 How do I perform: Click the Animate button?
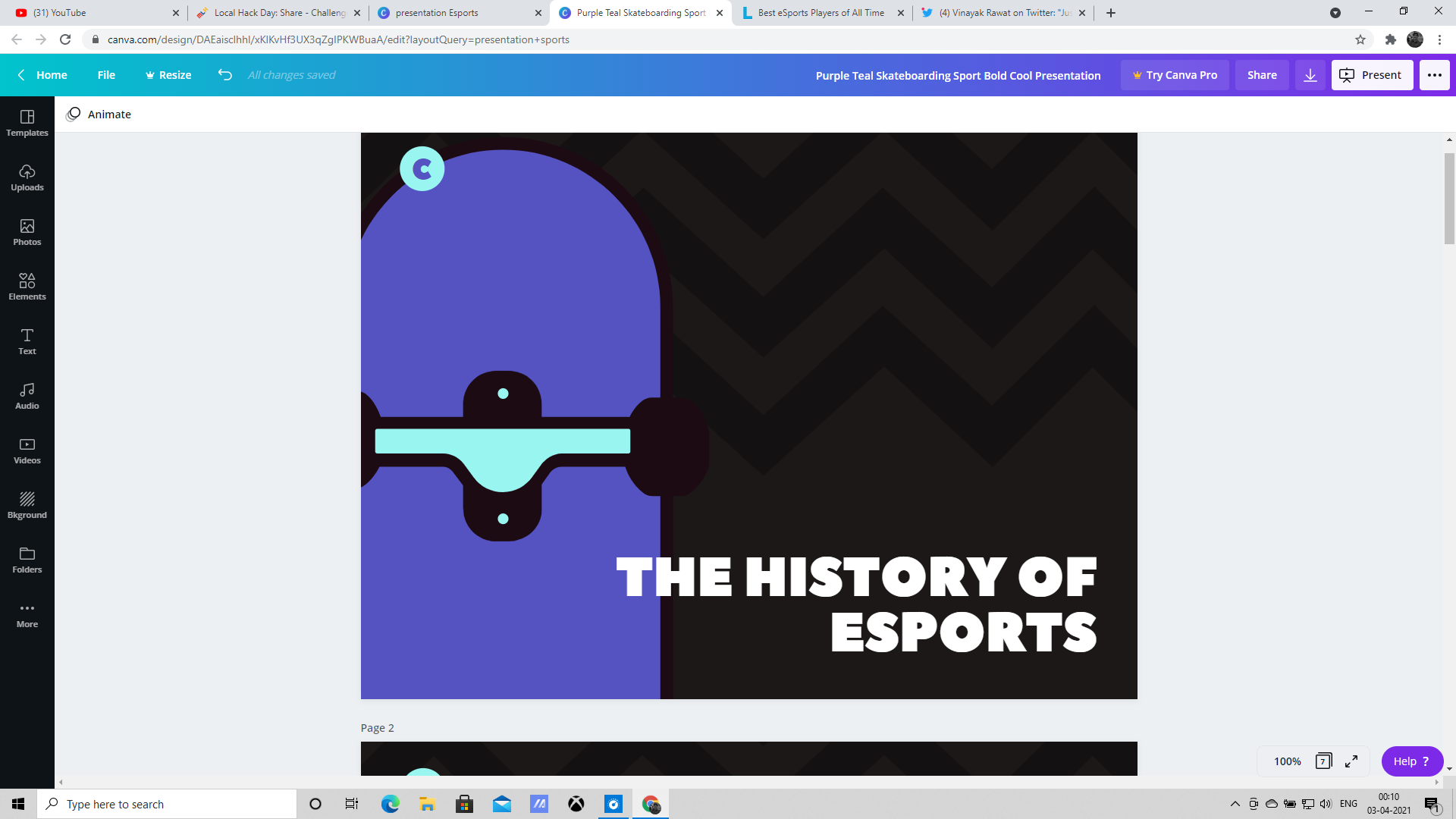pos(99,115)
